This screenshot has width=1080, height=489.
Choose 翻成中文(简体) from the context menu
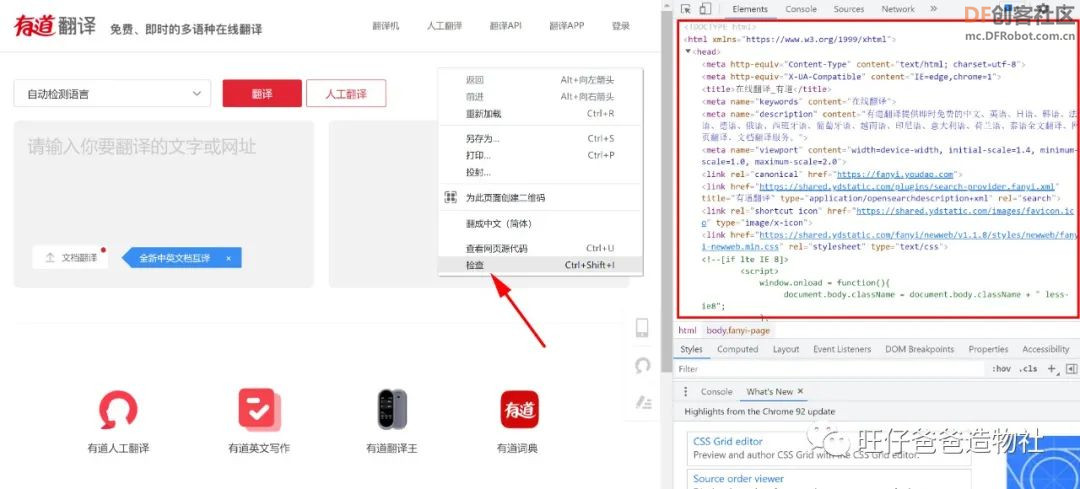(541, 223)
